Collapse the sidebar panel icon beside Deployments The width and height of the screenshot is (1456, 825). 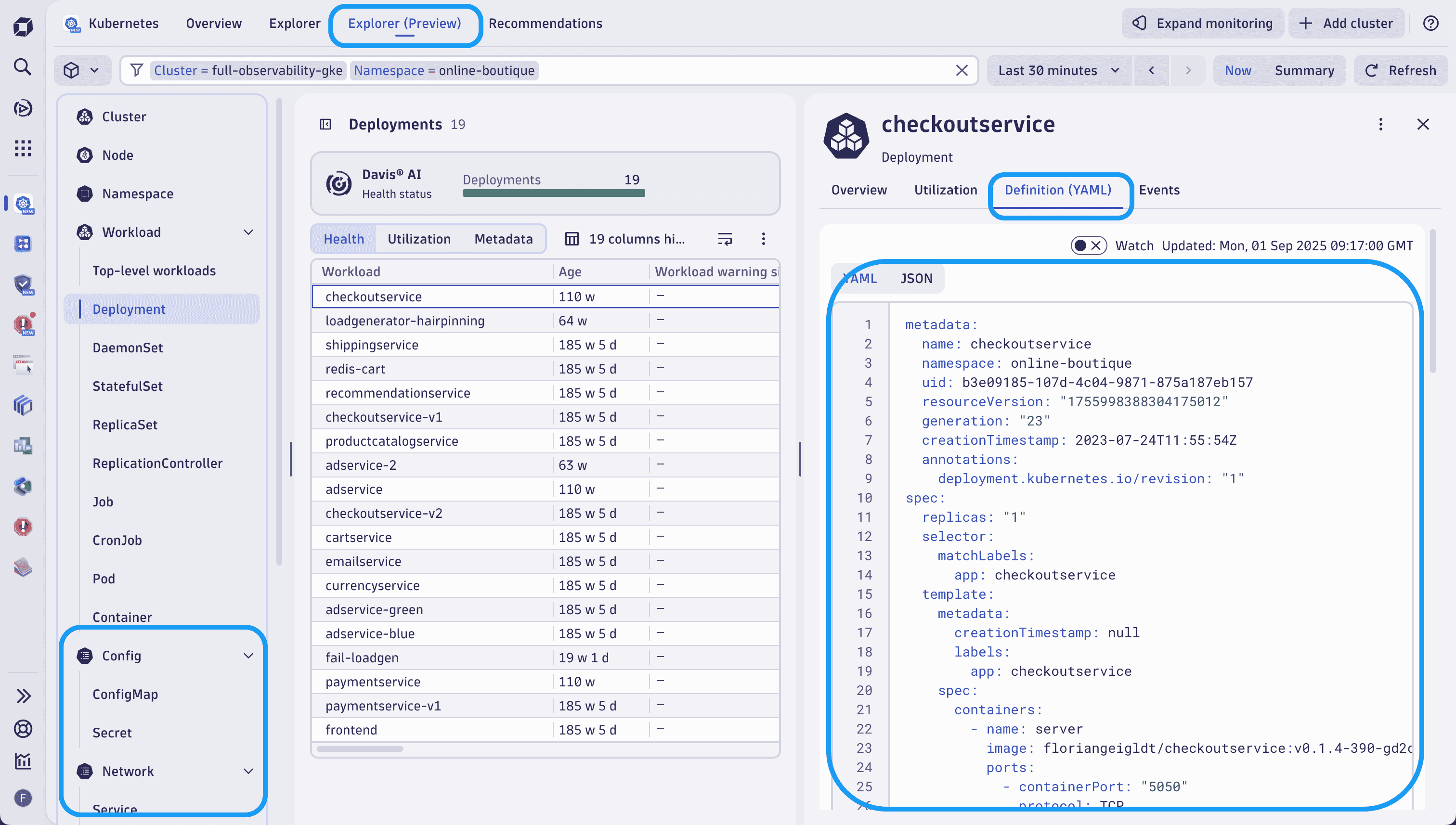[x=325, y=124]
